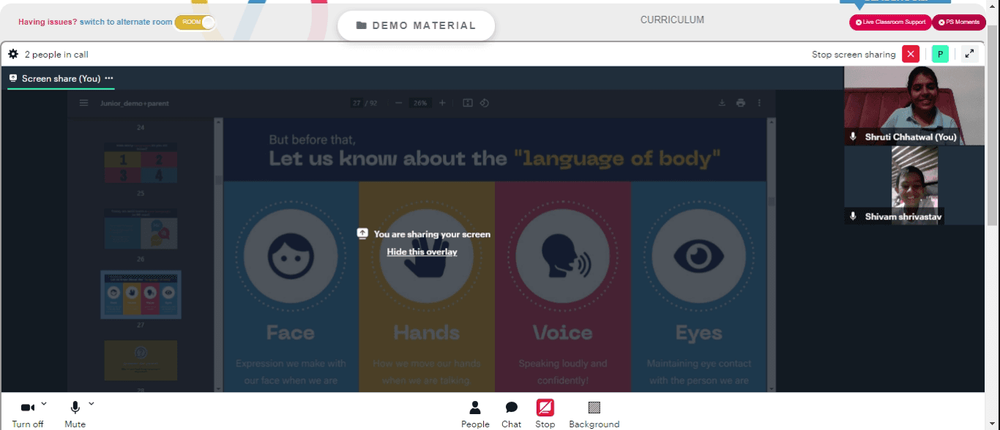
Task: Toggle the ROOM switch
Action: [x=195, y=22]
